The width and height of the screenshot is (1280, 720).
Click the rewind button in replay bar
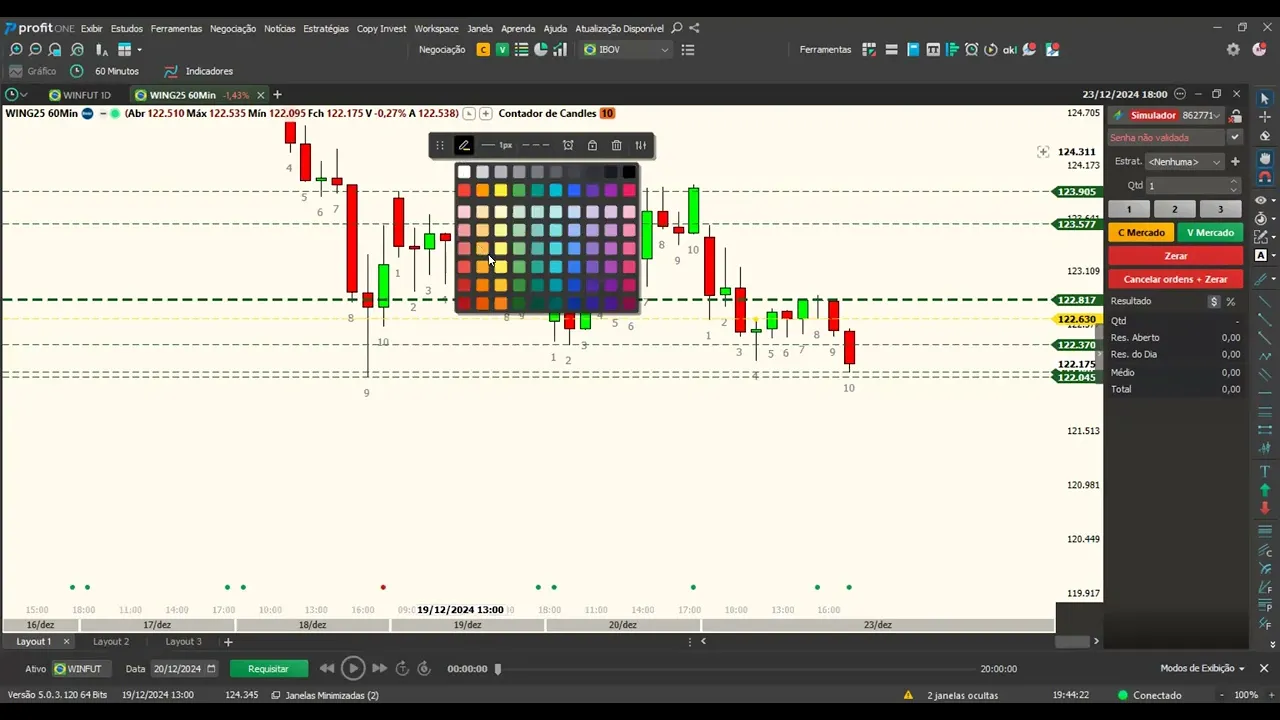[327, 668]
